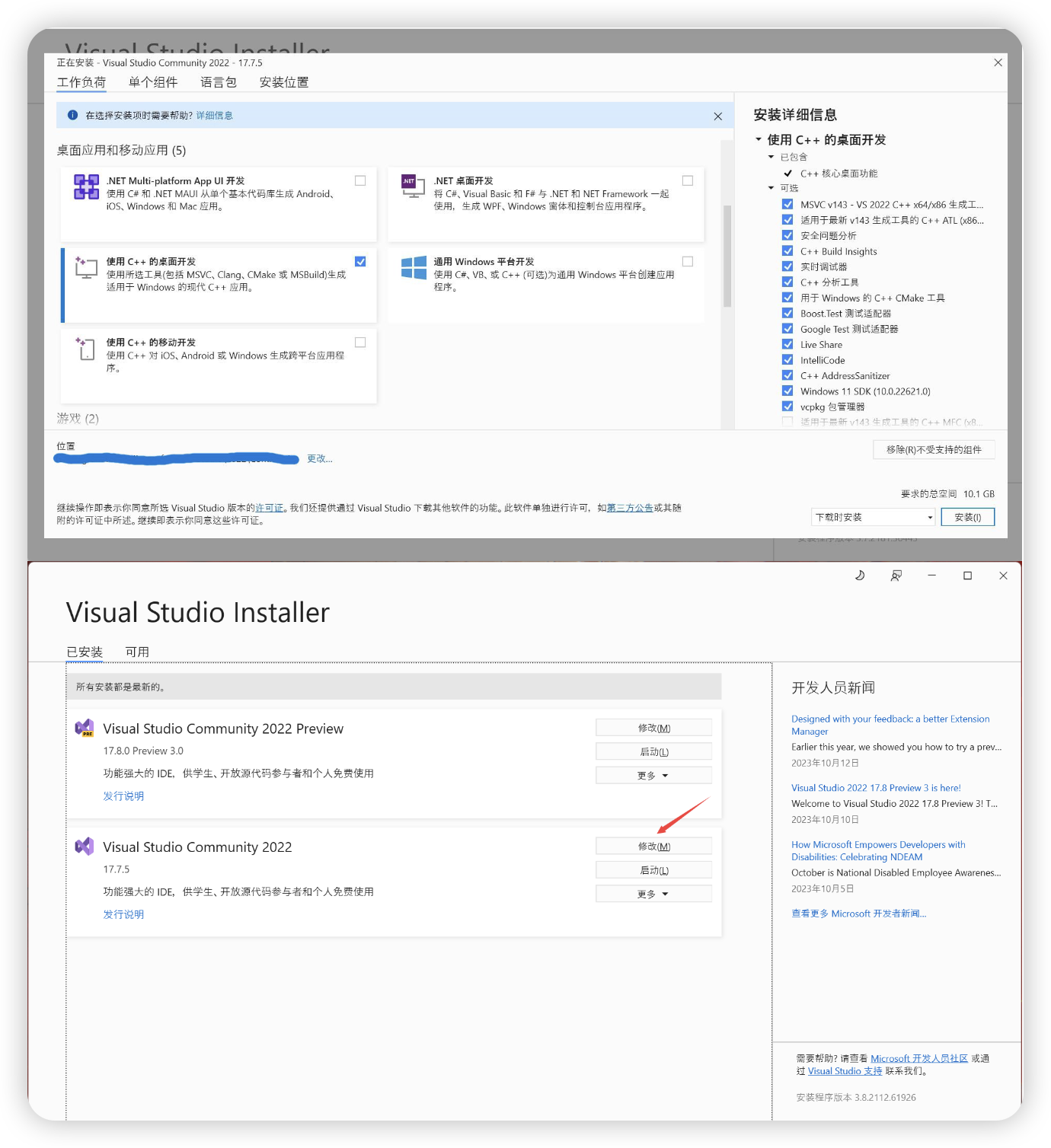
Task: Click the C++ desktop development workload icon
Action: 86,267
